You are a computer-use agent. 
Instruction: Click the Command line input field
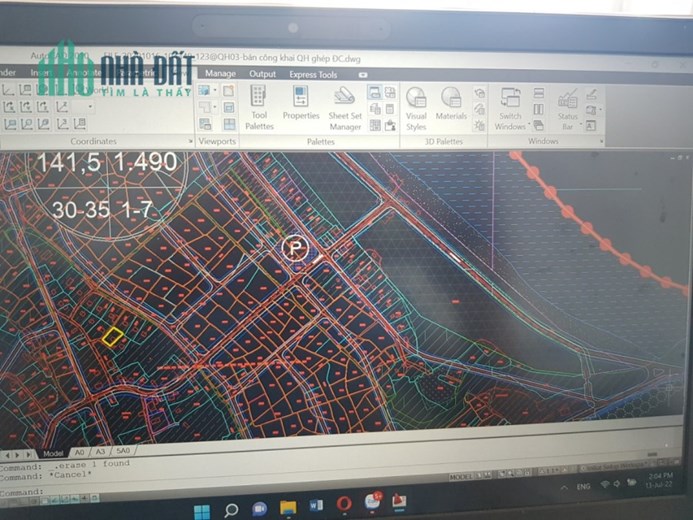coord(221,491)
